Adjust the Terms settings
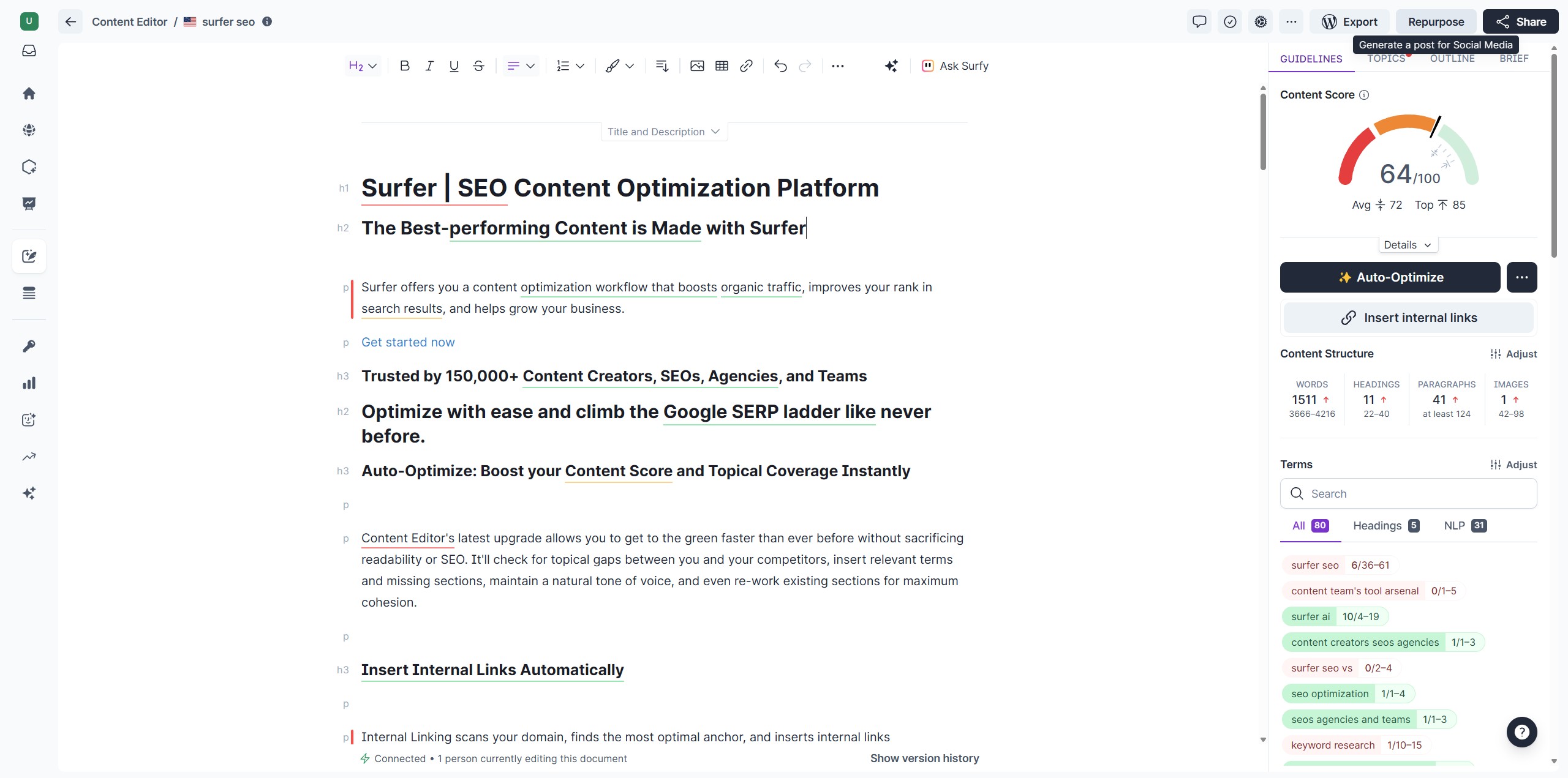The width and height of the screenshot is (1568, 778). 1513,465
